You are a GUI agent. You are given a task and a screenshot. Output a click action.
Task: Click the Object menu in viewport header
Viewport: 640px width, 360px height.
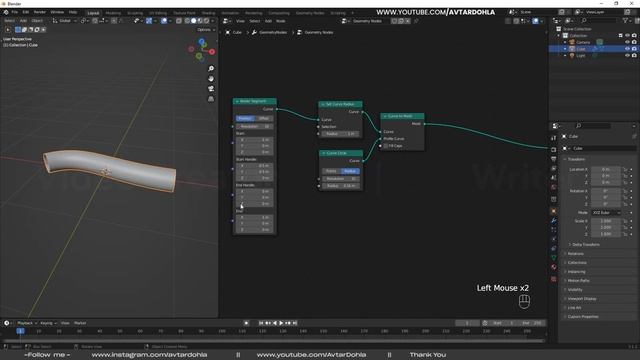[x=37, y=20]
